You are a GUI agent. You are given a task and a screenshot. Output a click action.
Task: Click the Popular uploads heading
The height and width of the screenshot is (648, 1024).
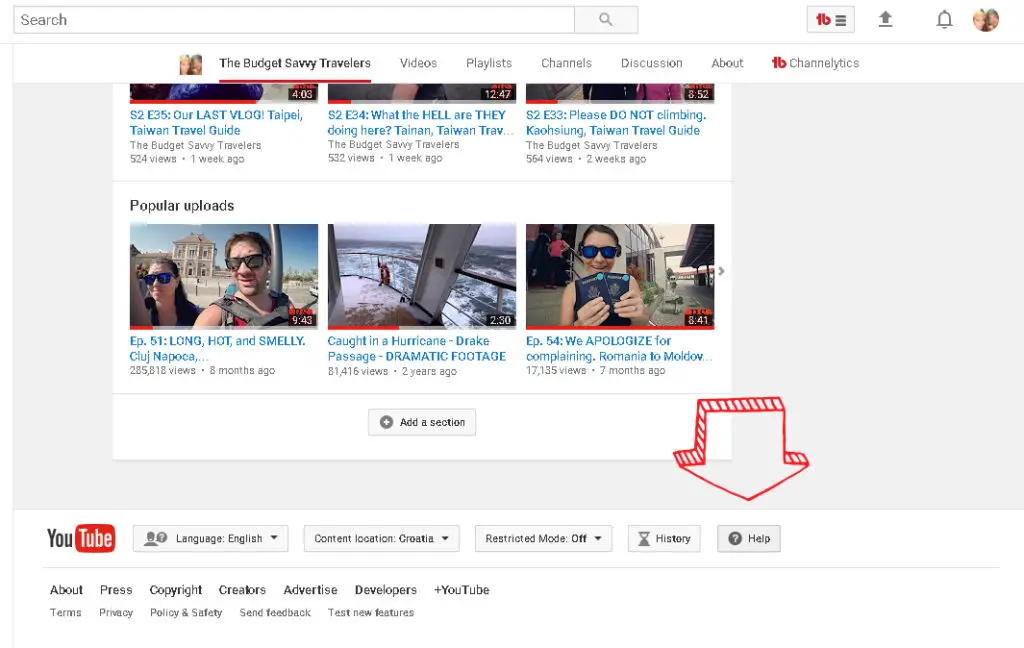[x=182, y=206]
